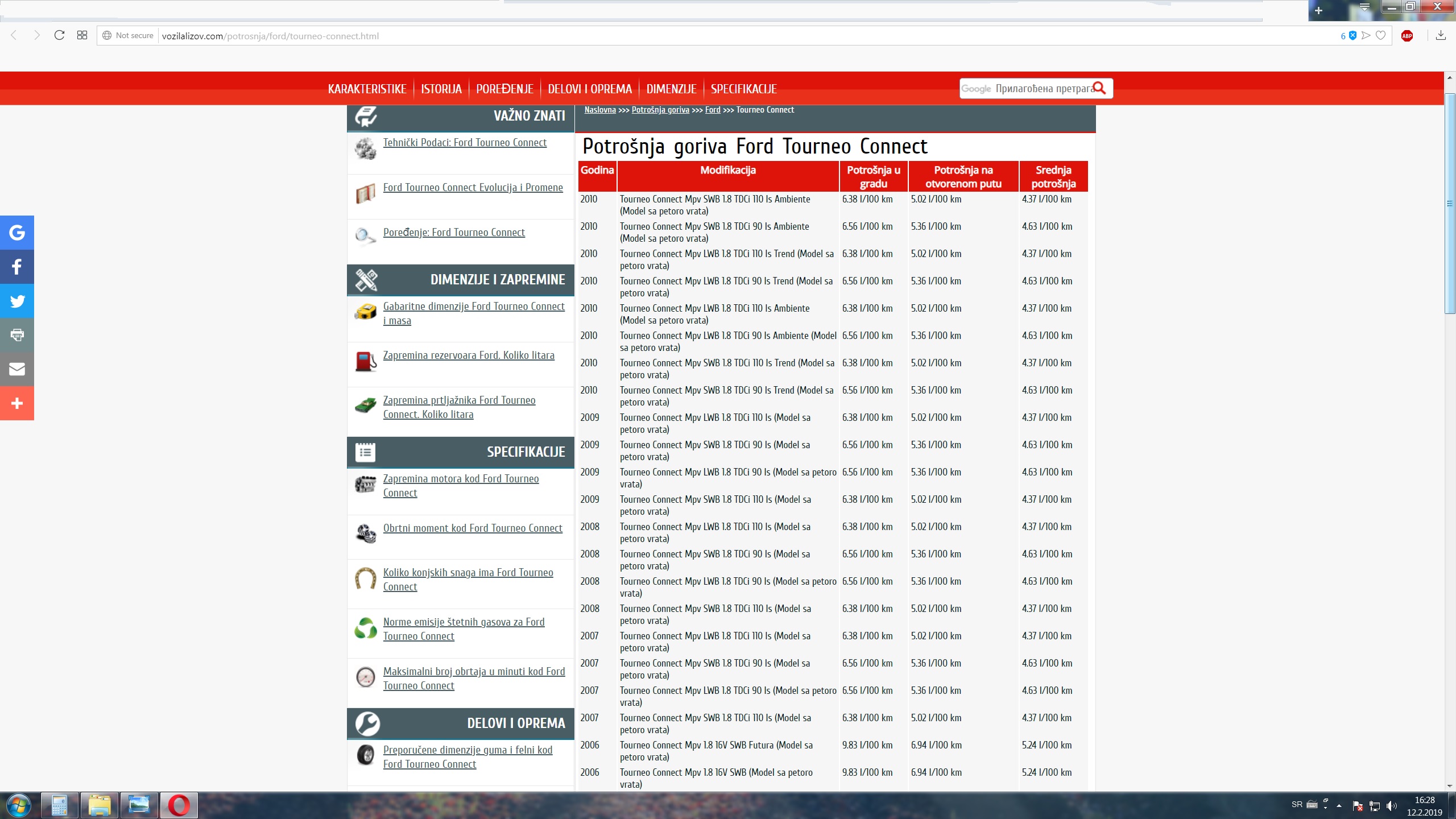Click Godina table column header
This screenshot has width=1456, height=819.
coord(597,176)
